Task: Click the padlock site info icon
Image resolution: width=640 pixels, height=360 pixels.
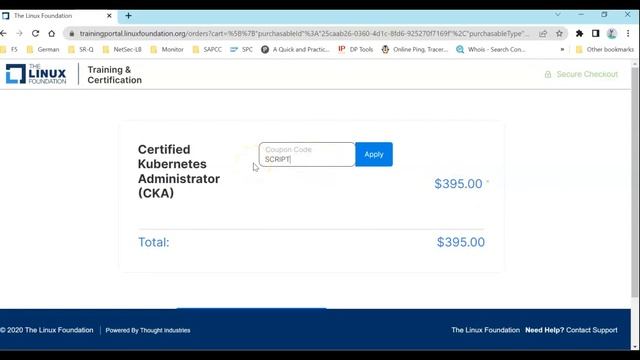Action: point(72,33)
